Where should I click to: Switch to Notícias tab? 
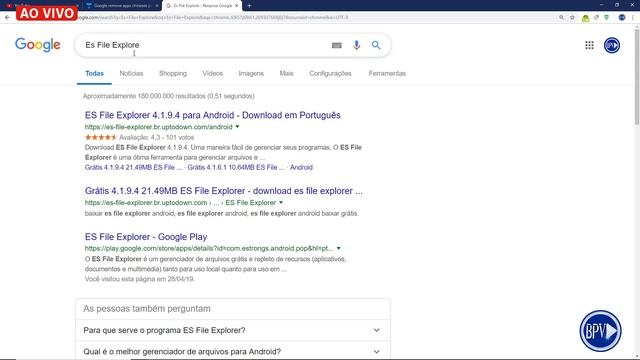point(131,73)
